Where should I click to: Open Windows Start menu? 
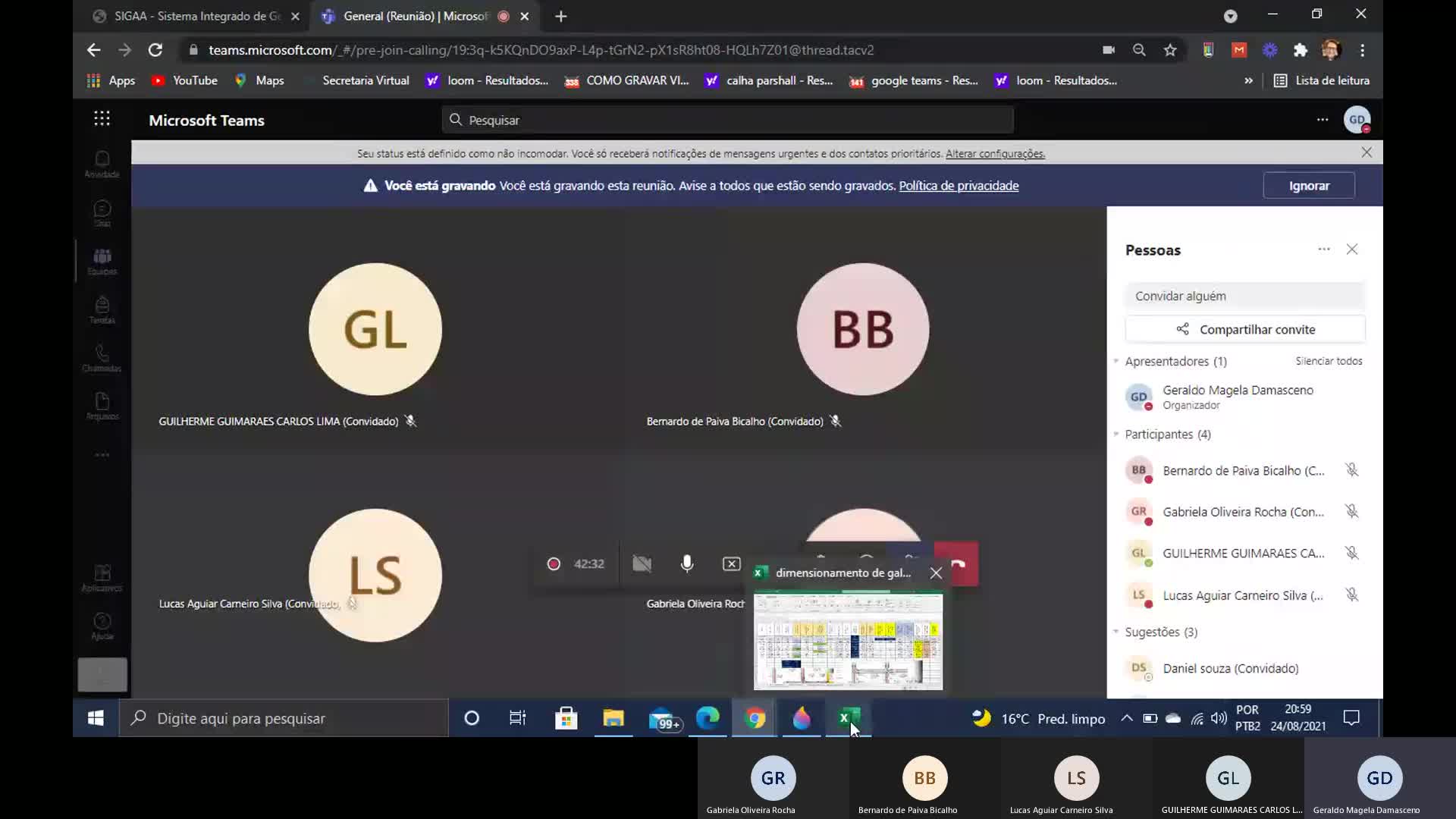point(96,718)
